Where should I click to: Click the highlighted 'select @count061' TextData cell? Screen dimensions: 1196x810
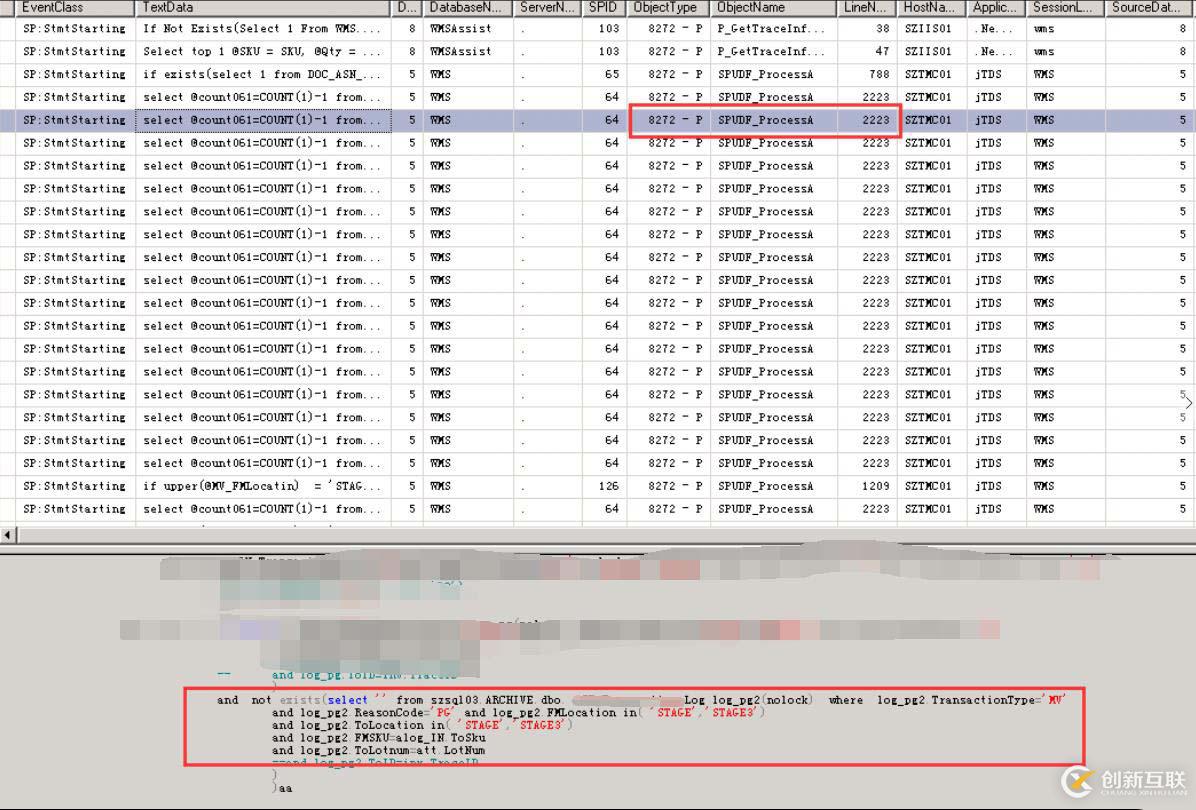point(263,120)
